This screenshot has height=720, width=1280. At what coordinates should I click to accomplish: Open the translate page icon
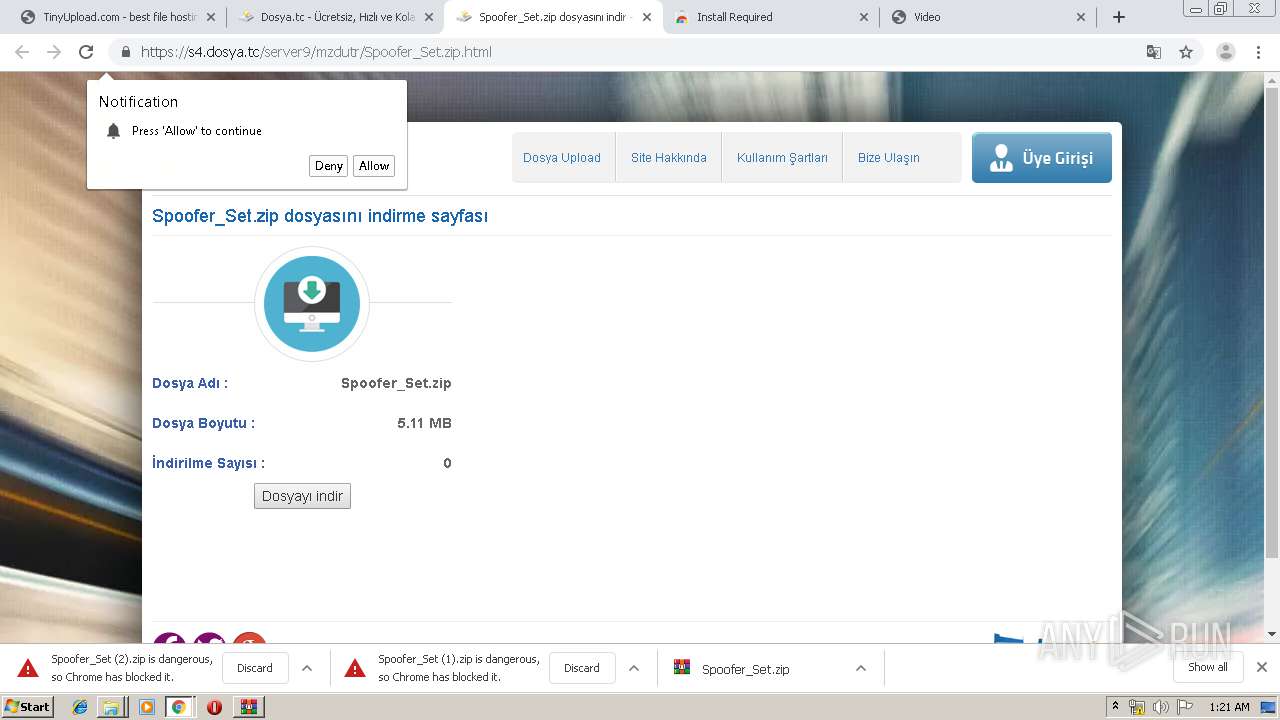[1154, 52]
